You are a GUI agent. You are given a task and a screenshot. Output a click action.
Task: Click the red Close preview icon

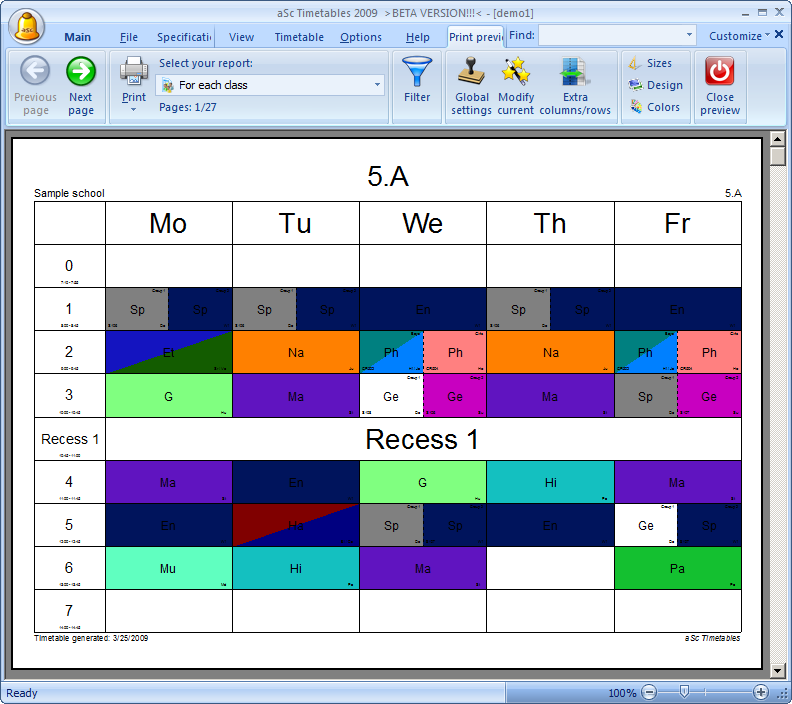click(720, 72)
